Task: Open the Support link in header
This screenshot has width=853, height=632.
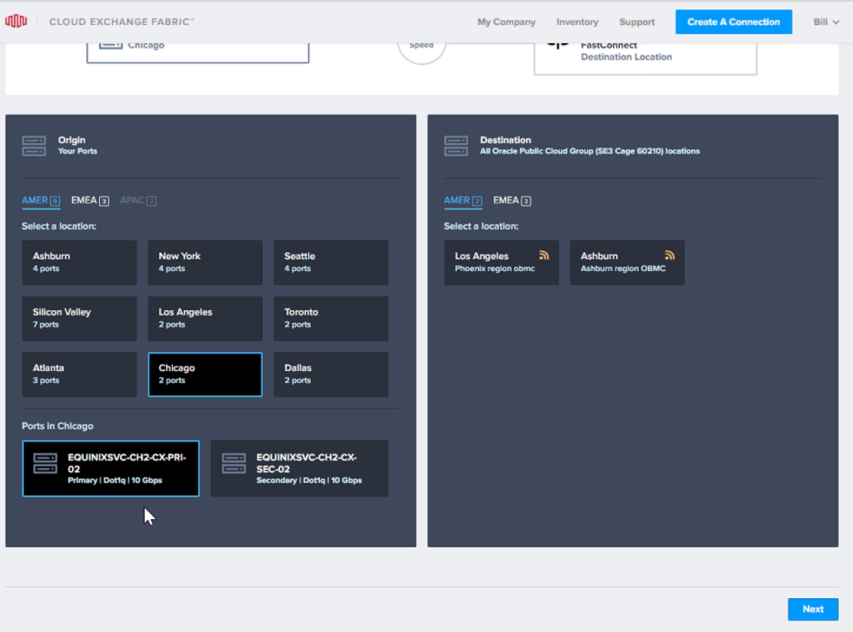Action: point(636,22)
